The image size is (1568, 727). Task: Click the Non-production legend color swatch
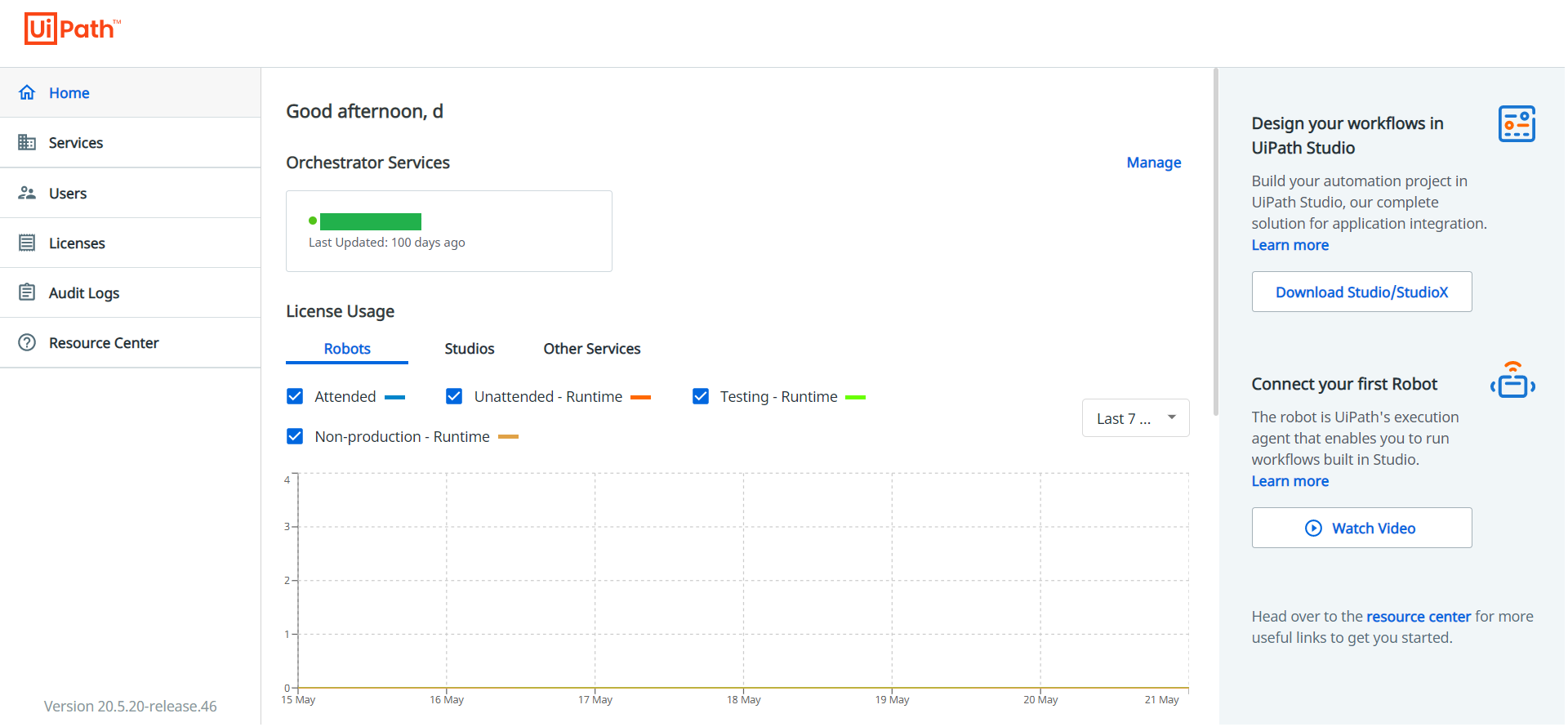pyautogui.click(x=508, y=437)
